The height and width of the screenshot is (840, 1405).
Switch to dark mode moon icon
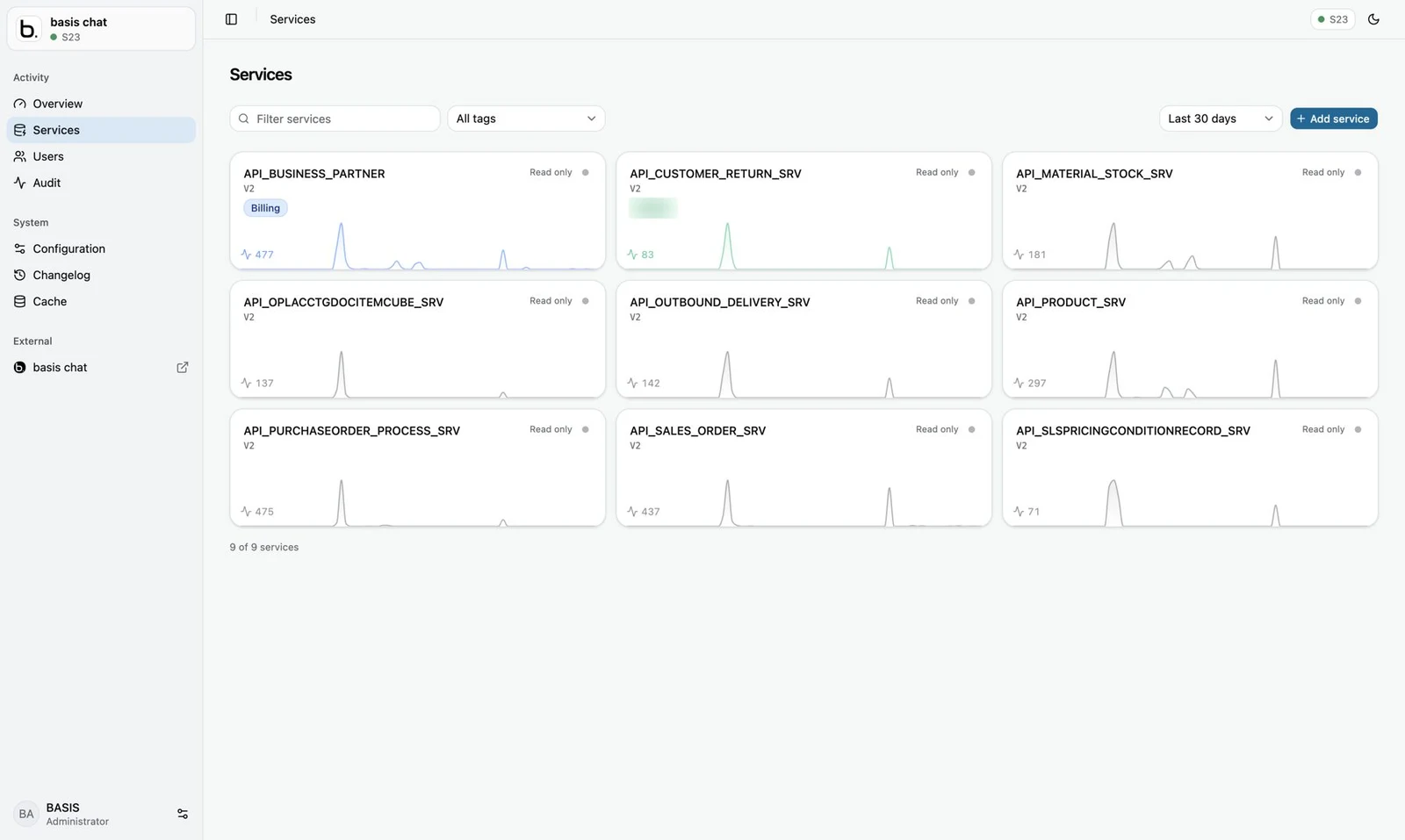tap(1373, 19)
